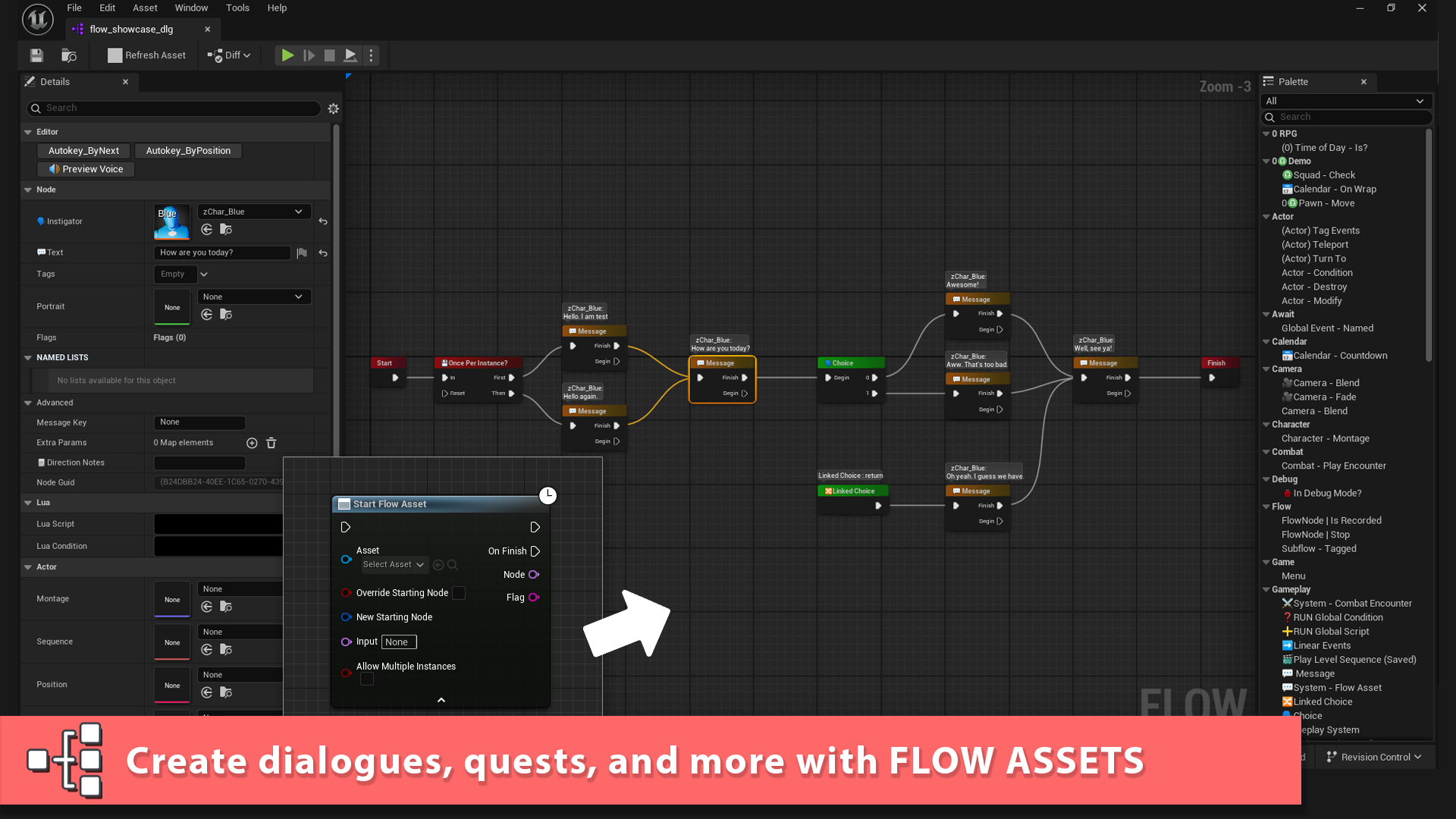The image size is (1456, 819).
Task: Open the Portrait None dropdown
Action: (x=254, y=297)
